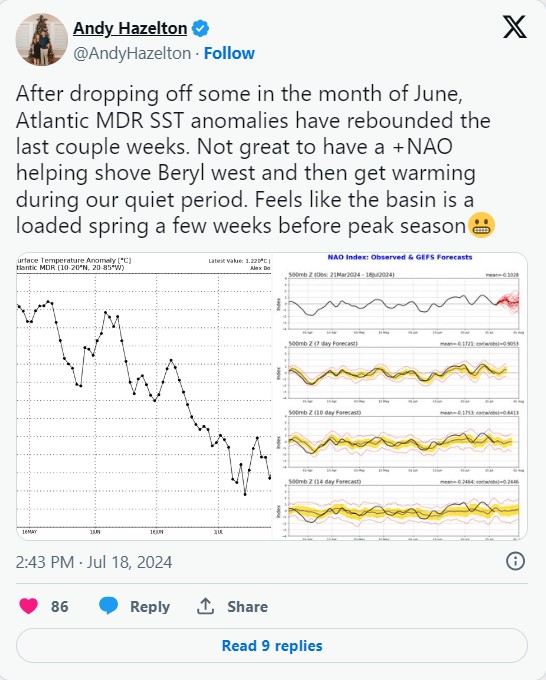Open Read 9 replies

(272, 645)
